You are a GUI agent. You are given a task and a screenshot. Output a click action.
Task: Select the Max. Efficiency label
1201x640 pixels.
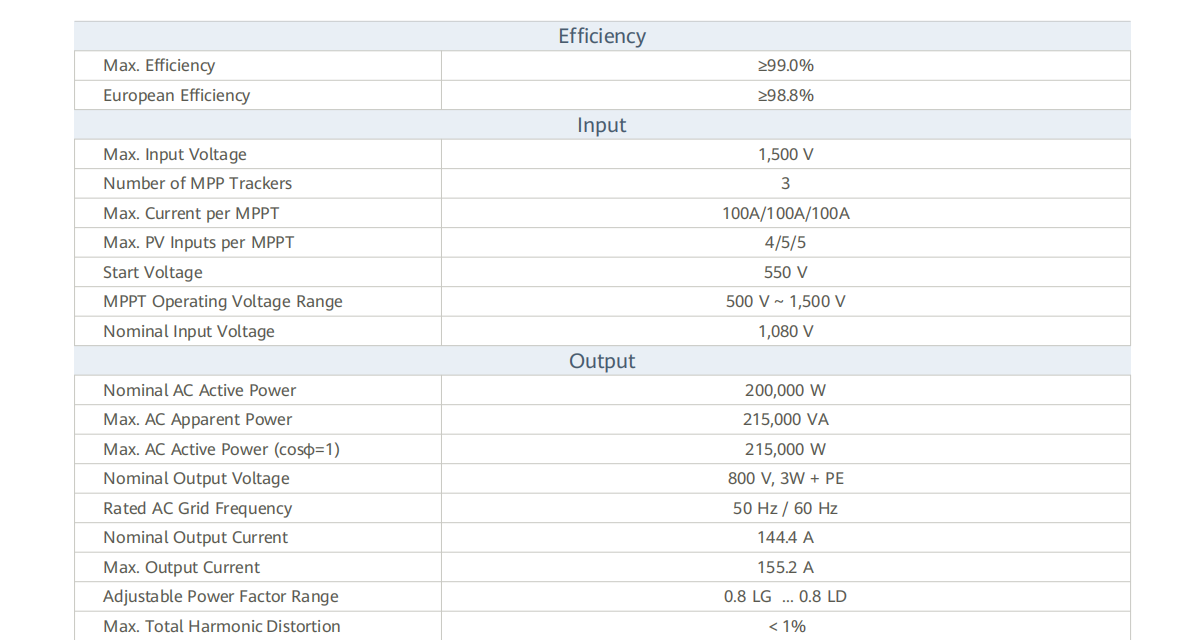(x=159, y=66)
